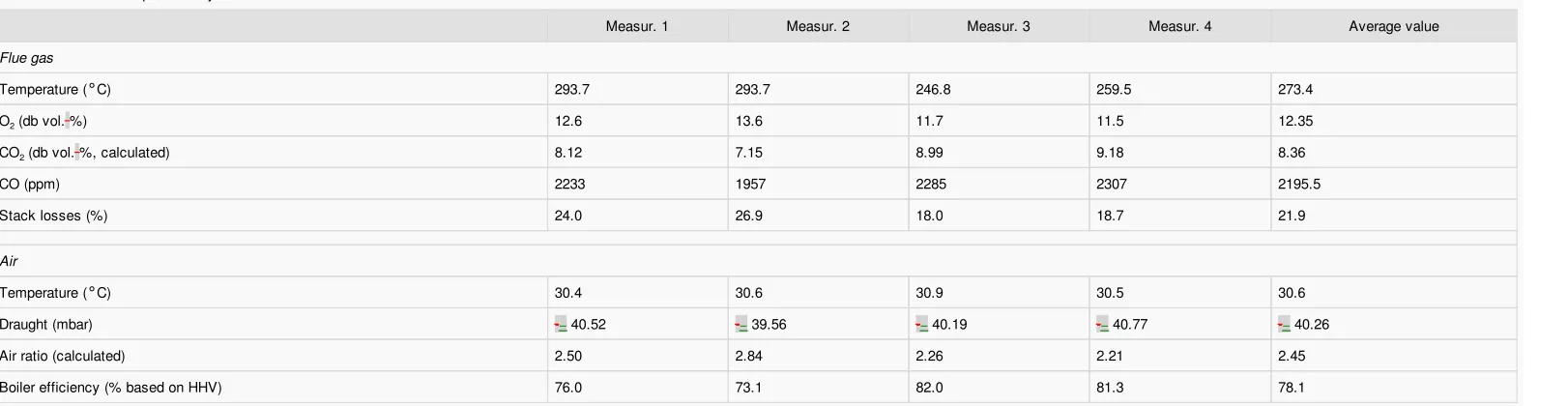The width and height of the screenshot is (1568, 406).
Task: Click the Boiler efficiency row label
Action: click(x=111, y=388)
